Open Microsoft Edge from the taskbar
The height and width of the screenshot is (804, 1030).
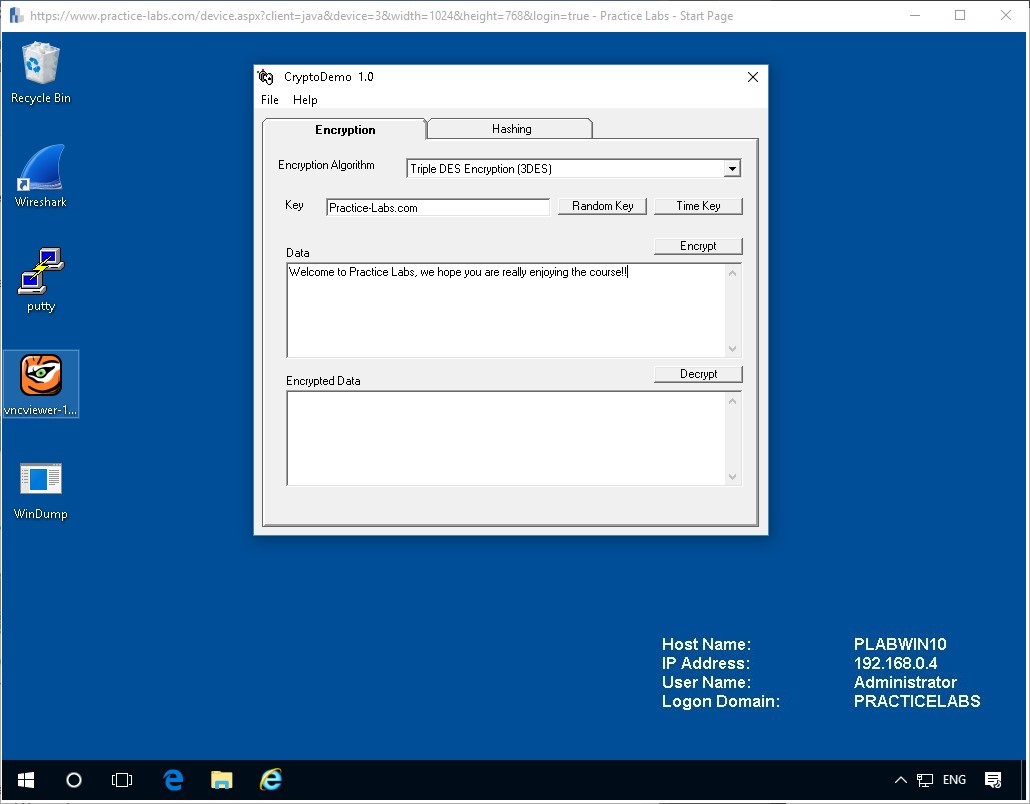[x=173, y=780]
